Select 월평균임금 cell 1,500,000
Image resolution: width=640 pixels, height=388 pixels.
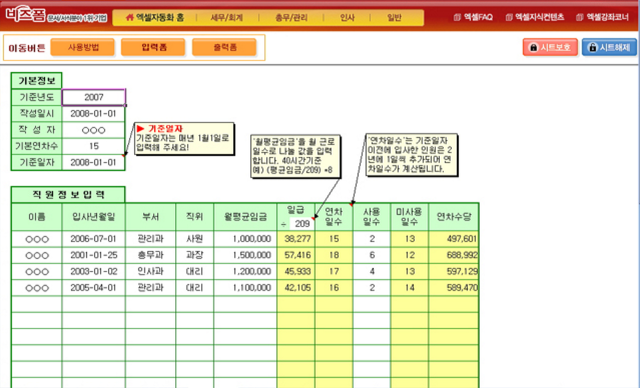coord(245,255)
